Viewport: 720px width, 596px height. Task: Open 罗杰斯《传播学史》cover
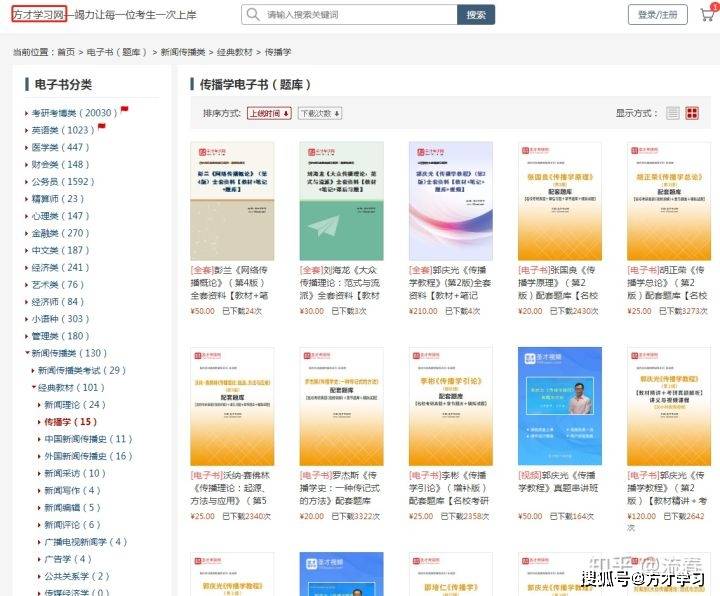[x=342, y=406]
